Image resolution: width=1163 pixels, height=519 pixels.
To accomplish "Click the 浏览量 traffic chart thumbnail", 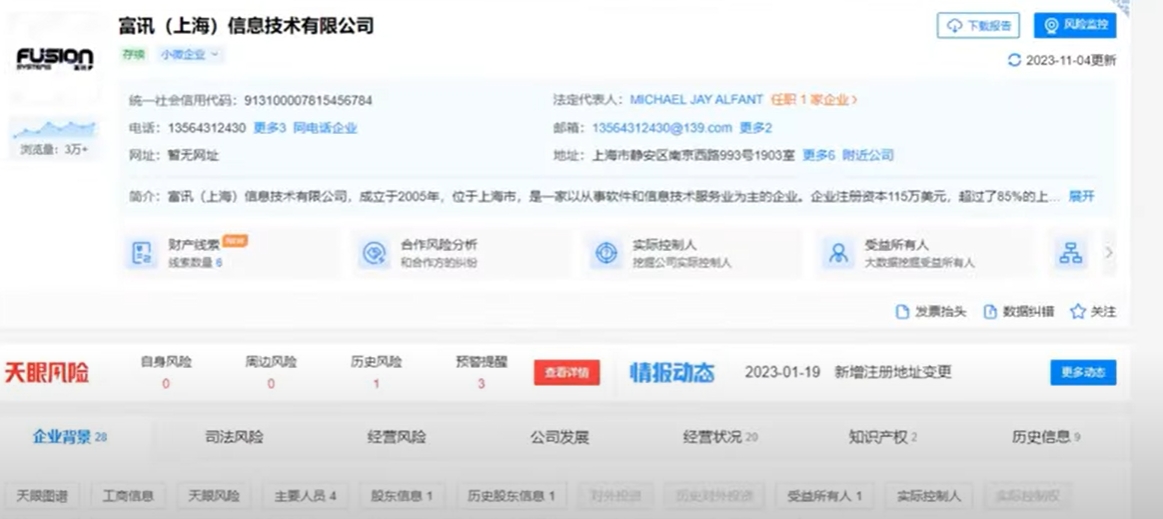I will (x=54, y=130).
